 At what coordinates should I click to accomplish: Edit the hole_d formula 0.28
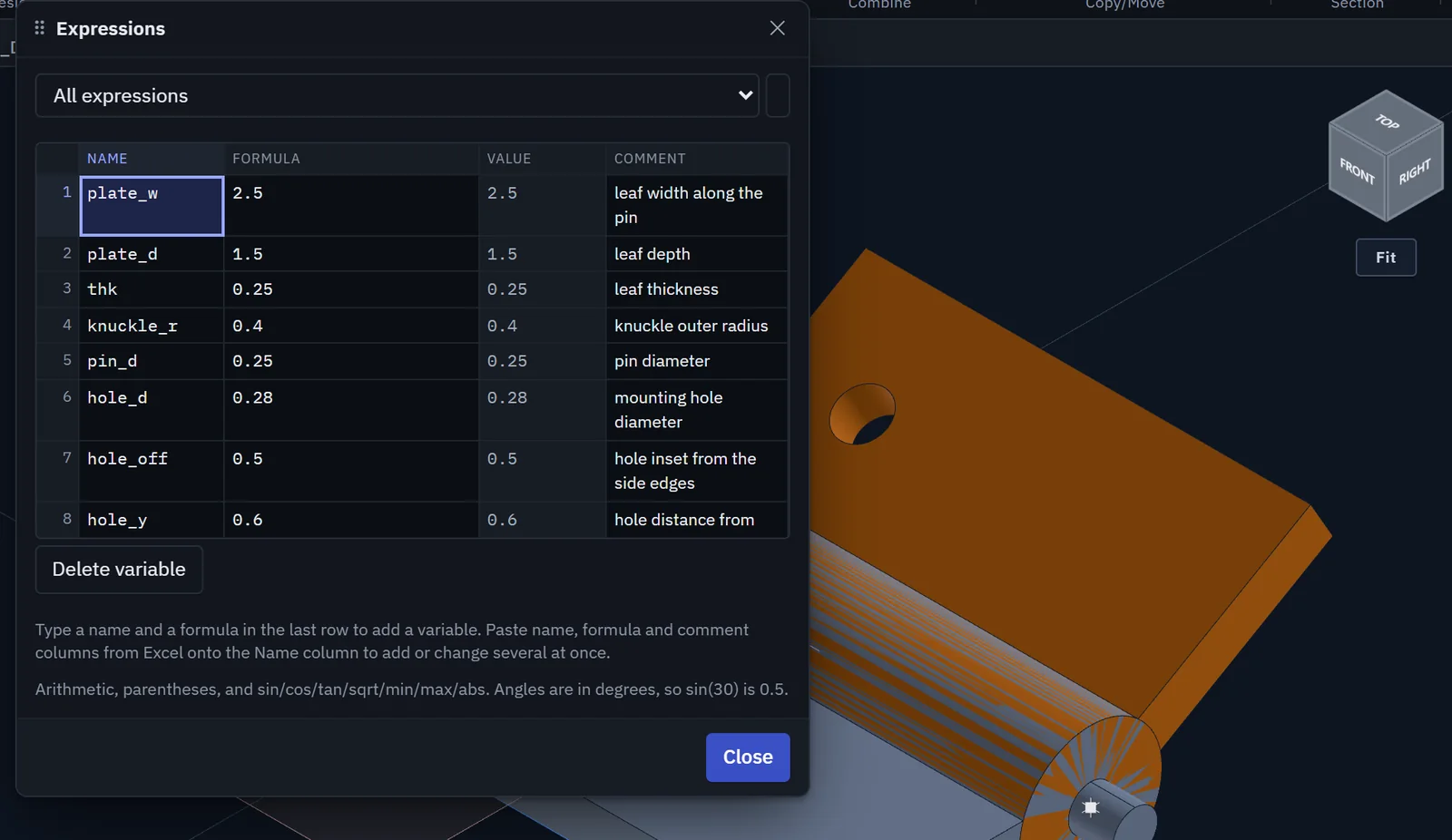(x=351, y=410)
